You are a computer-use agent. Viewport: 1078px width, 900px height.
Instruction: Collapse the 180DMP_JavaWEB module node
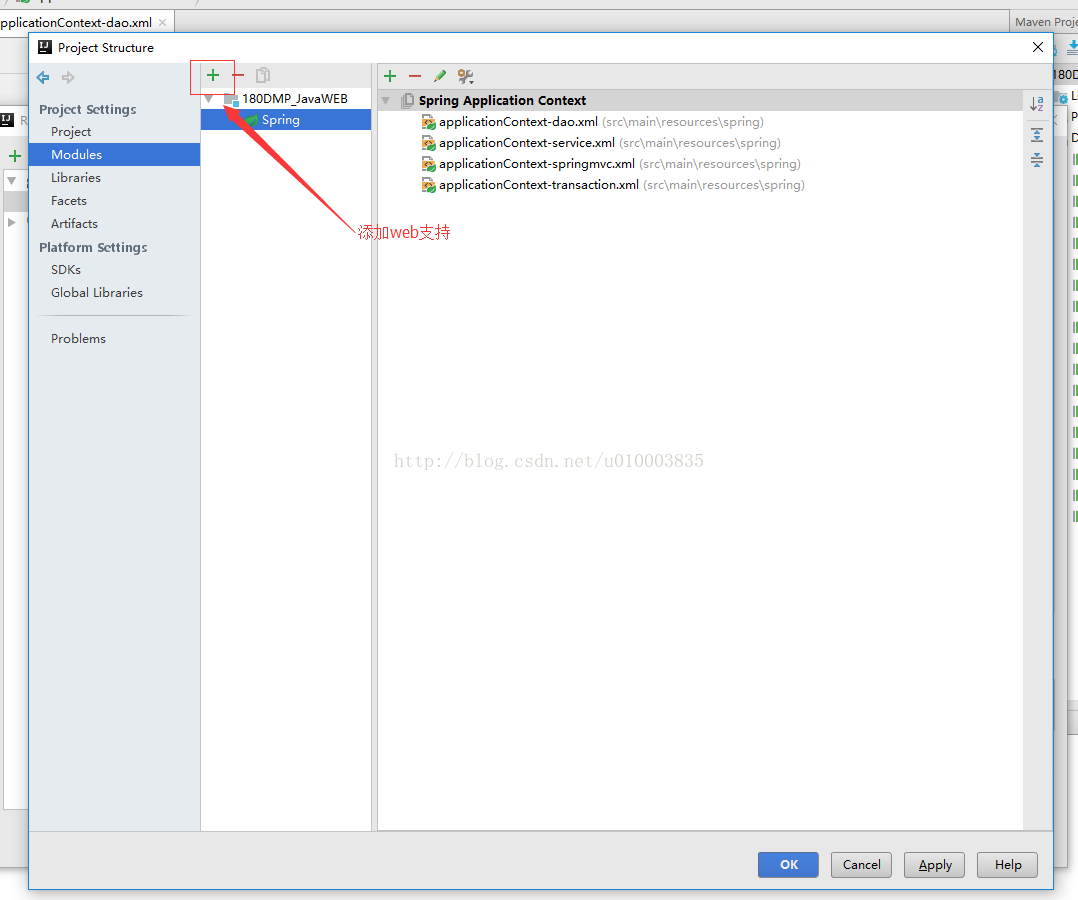pos(208,99)
